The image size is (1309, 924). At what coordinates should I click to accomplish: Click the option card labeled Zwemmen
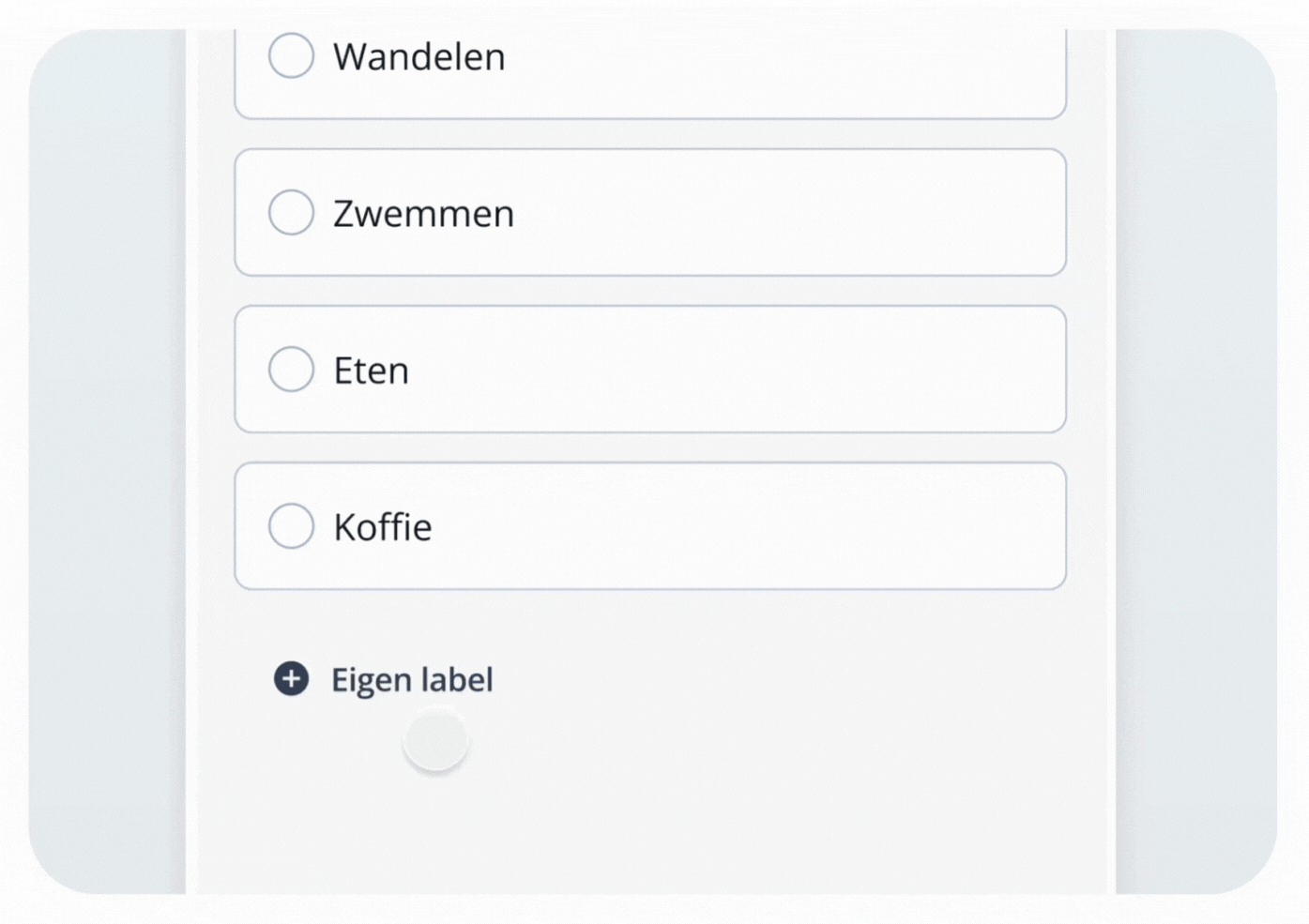(650, 212)
